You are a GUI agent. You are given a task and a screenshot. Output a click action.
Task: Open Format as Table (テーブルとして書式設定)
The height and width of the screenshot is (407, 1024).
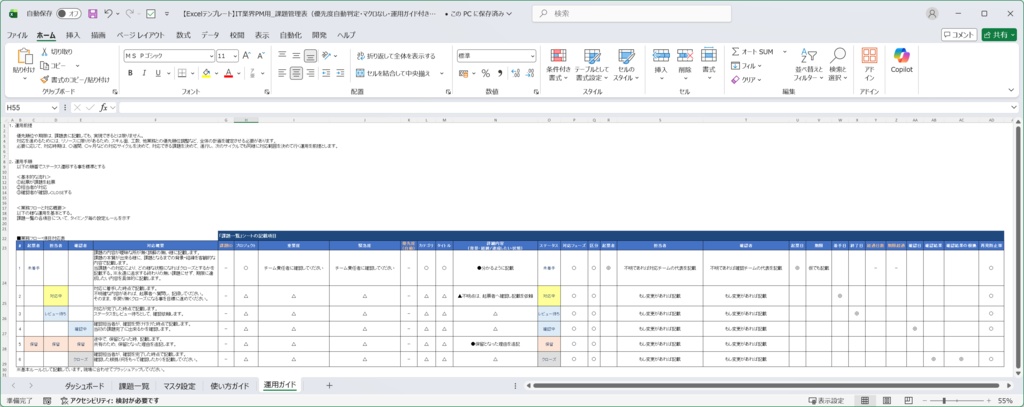[x=592, y=65]
